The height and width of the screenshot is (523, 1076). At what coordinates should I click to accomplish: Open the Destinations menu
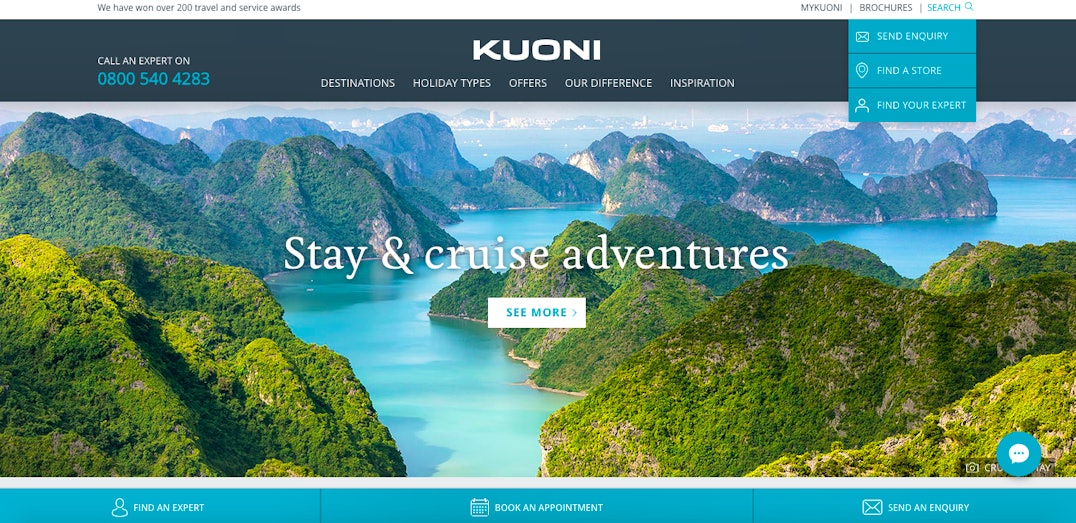coord(358,83)
